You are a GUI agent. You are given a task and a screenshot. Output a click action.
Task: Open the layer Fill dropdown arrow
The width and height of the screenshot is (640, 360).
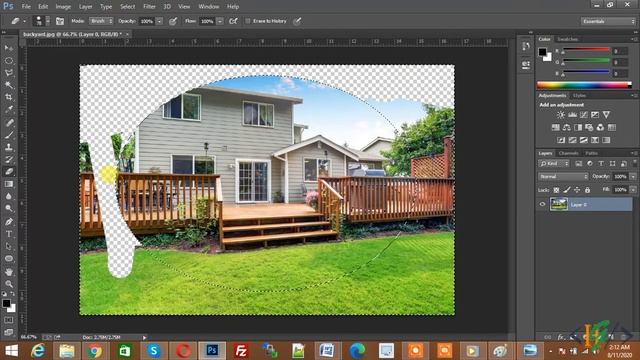point(633,190)
